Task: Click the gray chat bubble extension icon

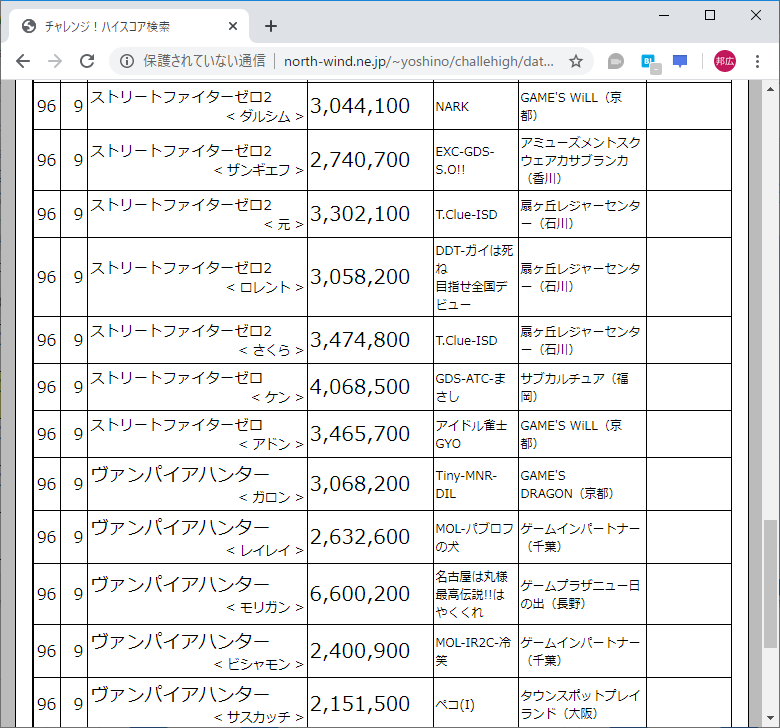Action: point(616,61)
